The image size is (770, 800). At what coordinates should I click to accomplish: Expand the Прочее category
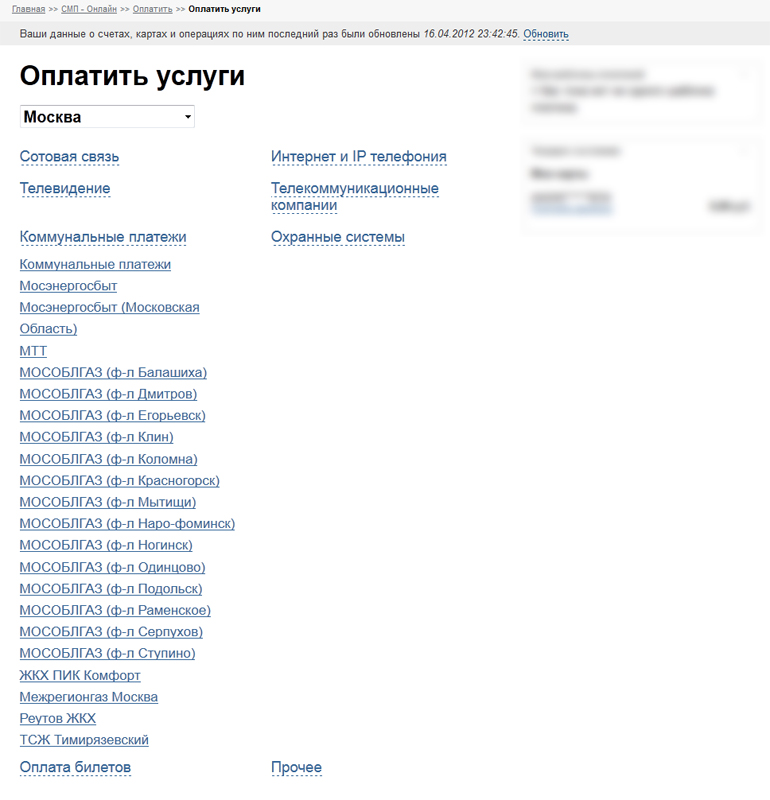point(296,767)
